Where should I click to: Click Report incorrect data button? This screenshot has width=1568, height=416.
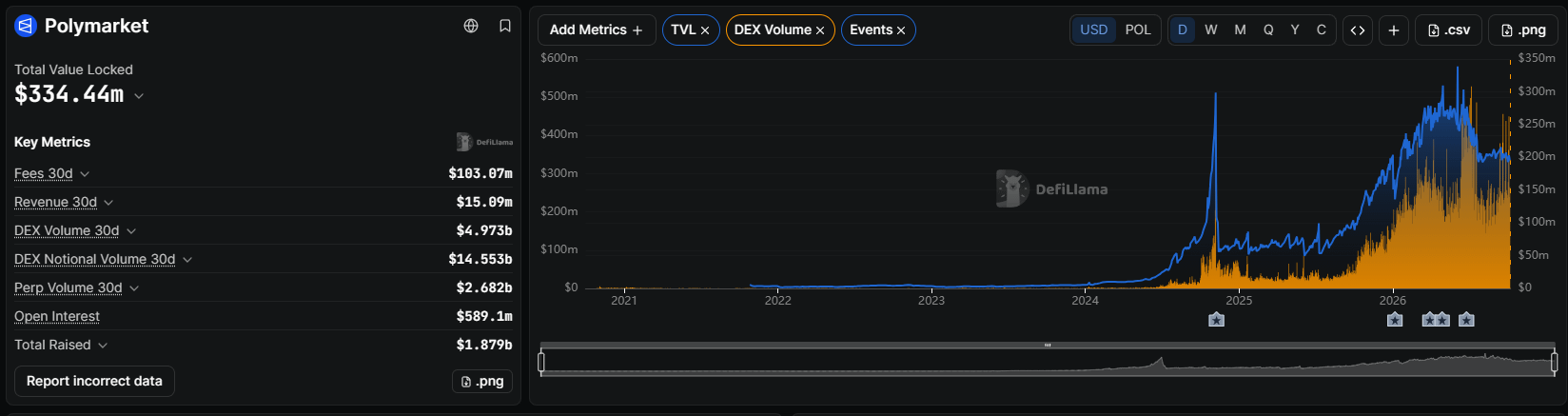94,381
